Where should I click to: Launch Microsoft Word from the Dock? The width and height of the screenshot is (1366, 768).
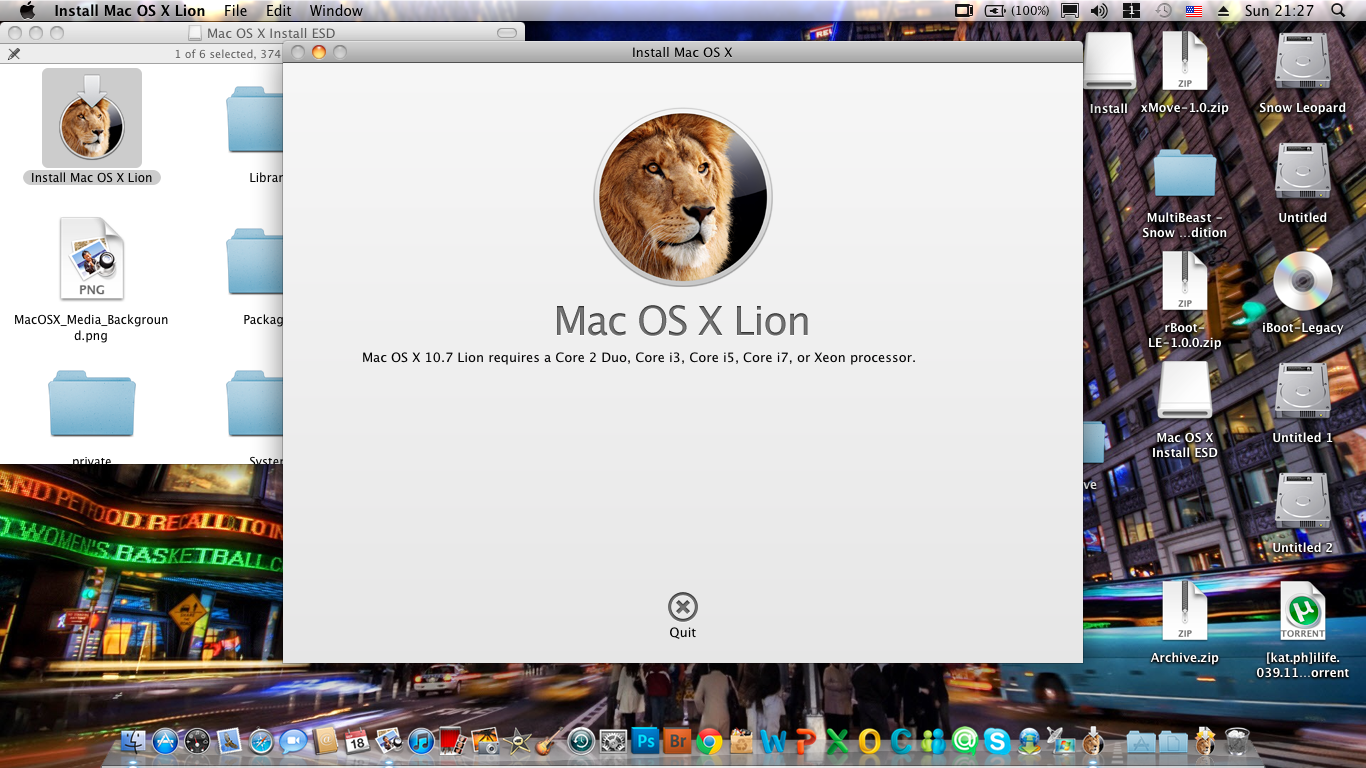tap(773, 741)
